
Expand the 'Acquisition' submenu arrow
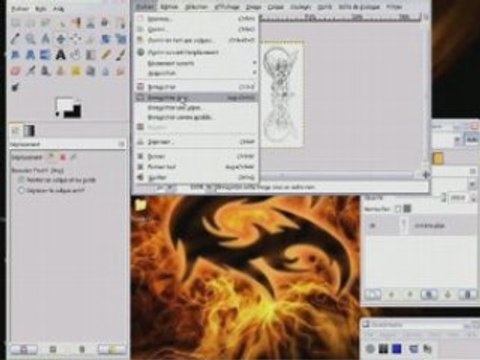click(254, 72)
